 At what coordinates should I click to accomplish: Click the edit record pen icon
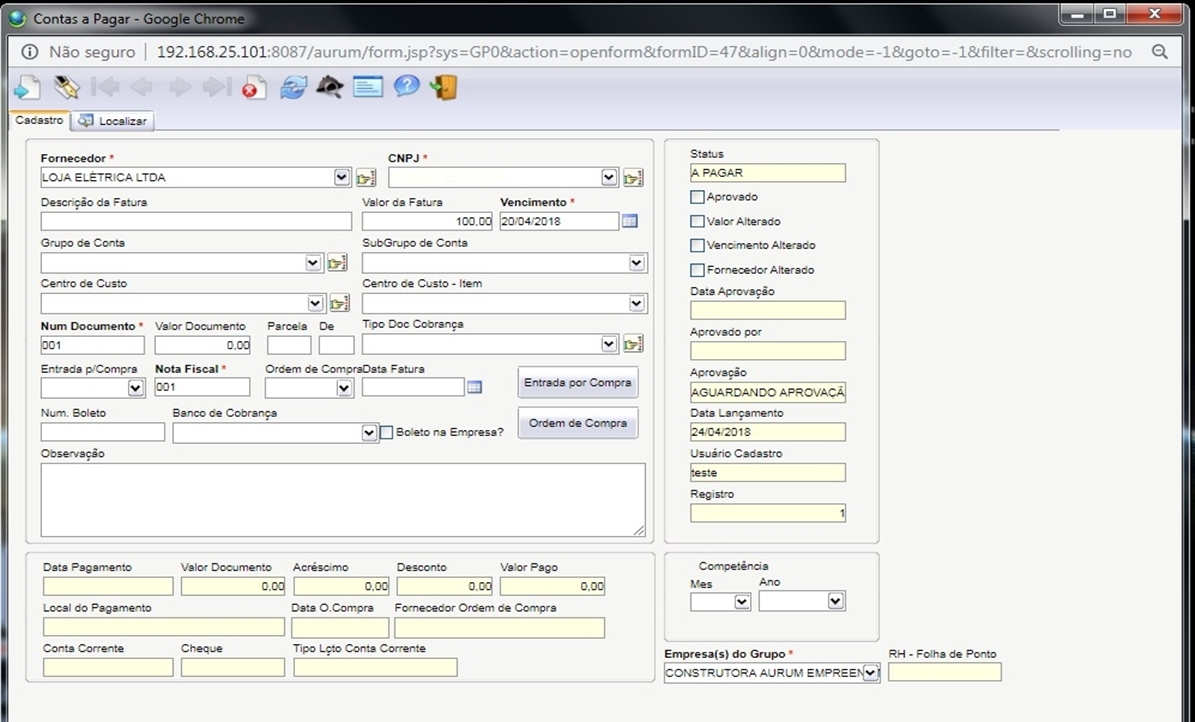(66, 88)
